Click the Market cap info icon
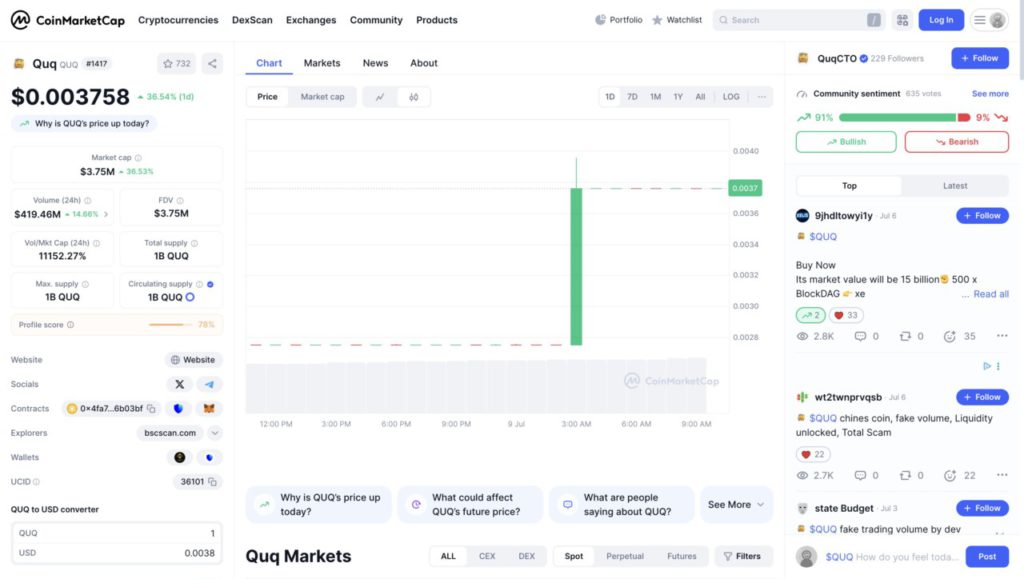The width and height of the screenshot is (1024, 579). (x=138, y=158)
